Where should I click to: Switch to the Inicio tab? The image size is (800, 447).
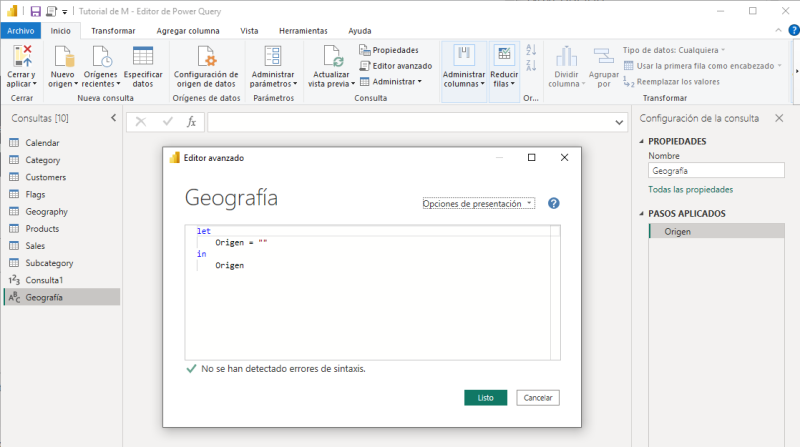tap(60, 31)
